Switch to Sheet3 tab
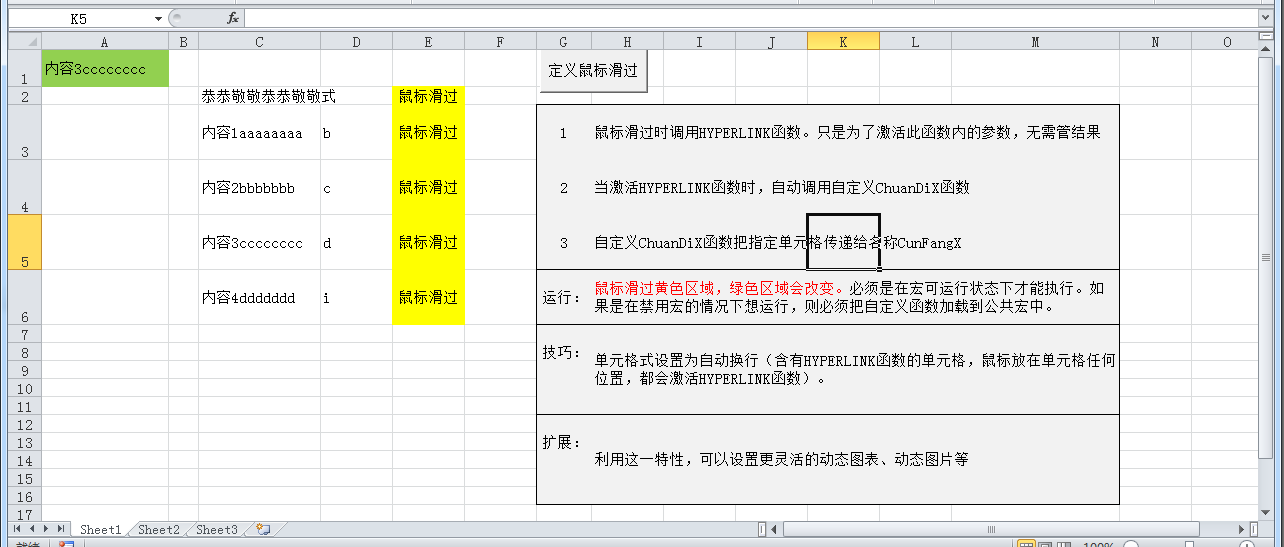Viewport: 1284px width, 547px height. 217,530
